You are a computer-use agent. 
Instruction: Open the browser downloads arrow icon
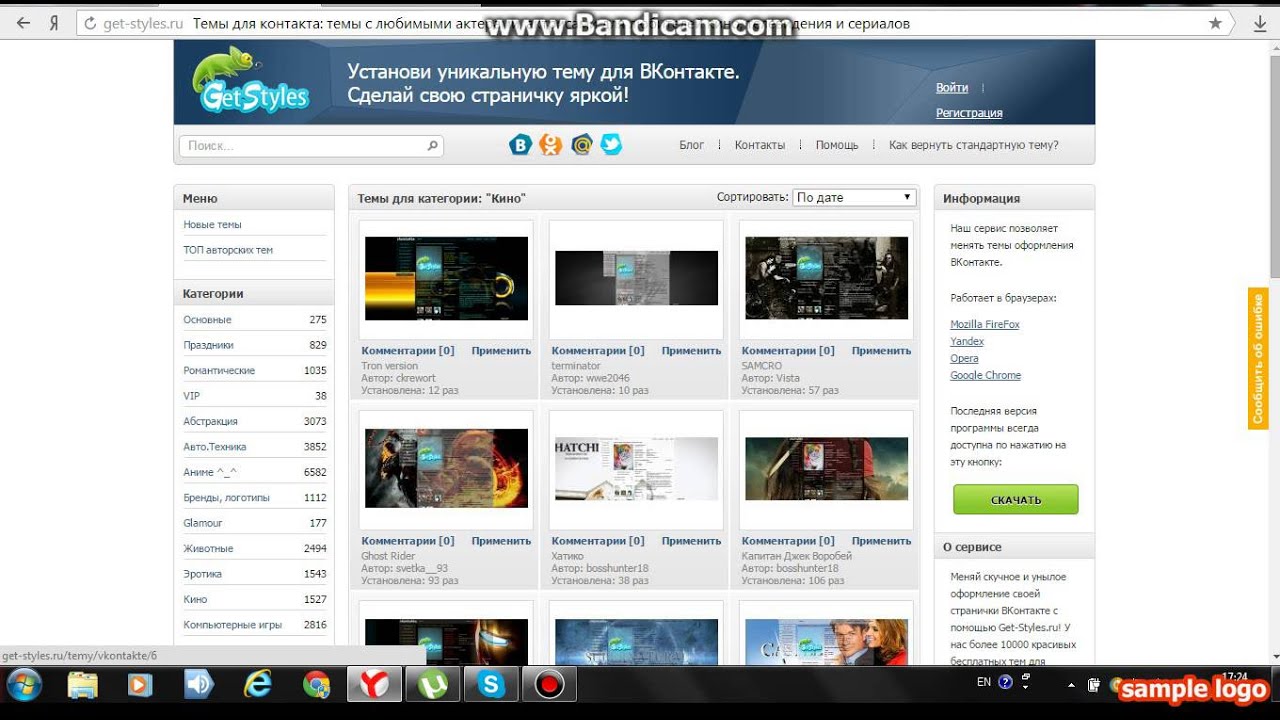tap(1258, 23)
